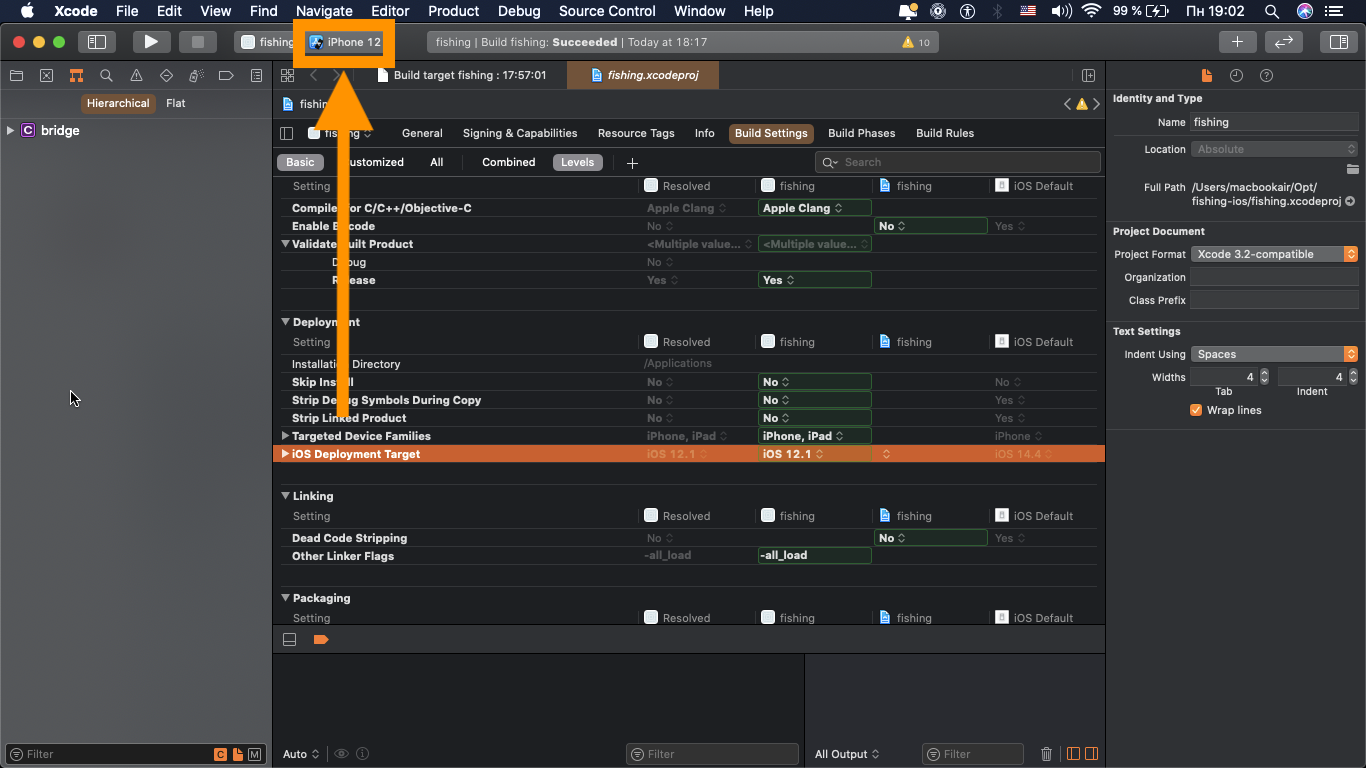Collapse the Deployment section disclosure triangle

pyautogui.click(x=285, y=321)
